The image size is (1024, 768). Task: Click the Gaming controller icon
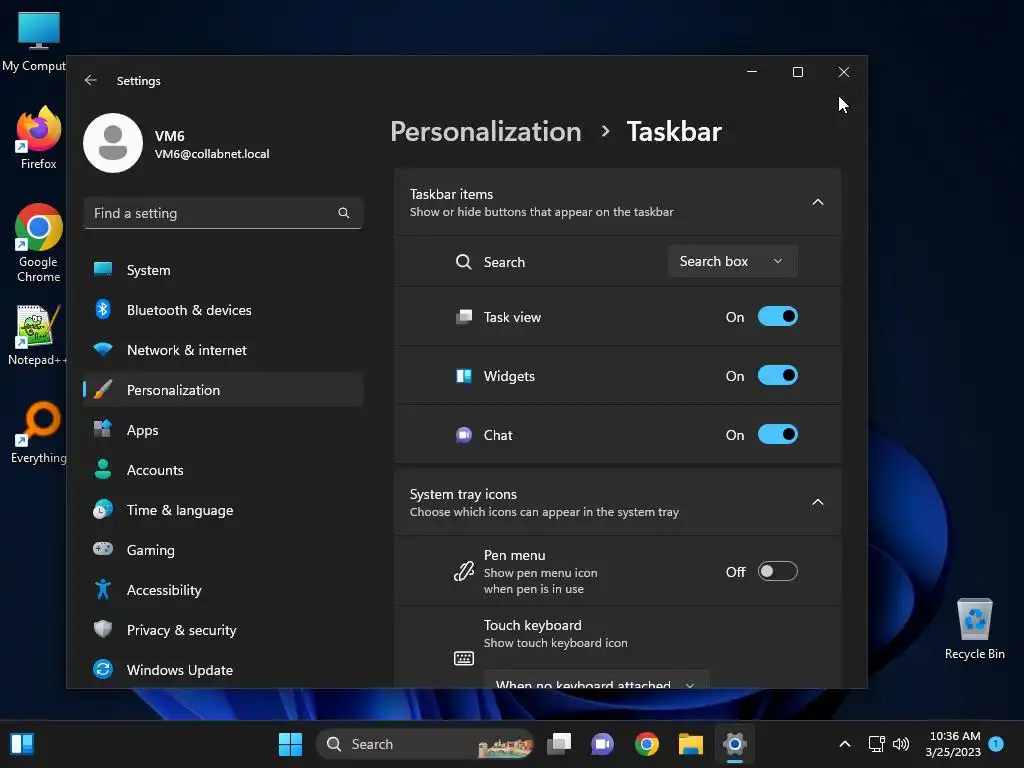[103, 549]
